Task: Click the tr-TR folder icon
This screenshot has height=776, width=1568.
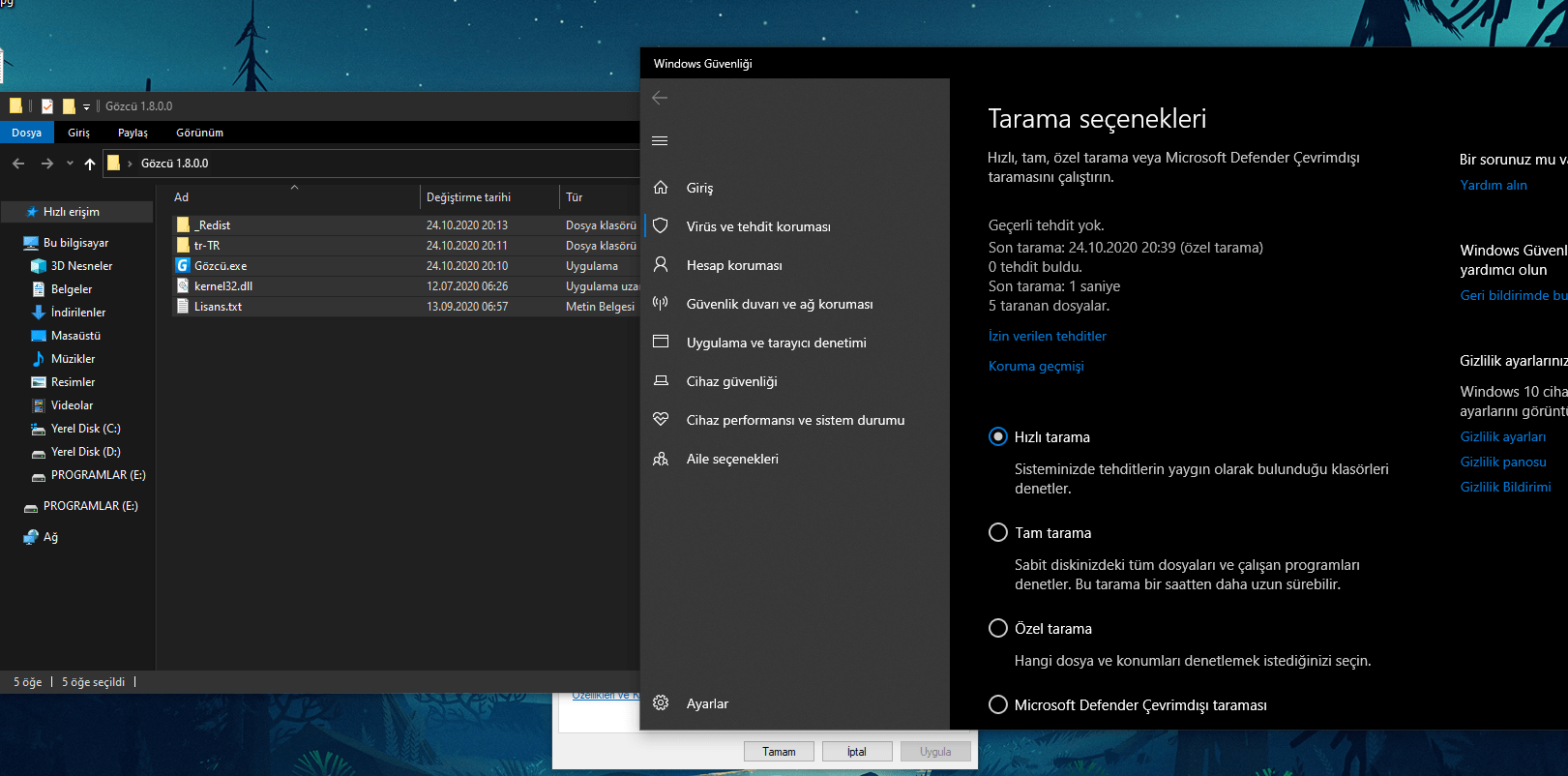Action: [183, 245]
